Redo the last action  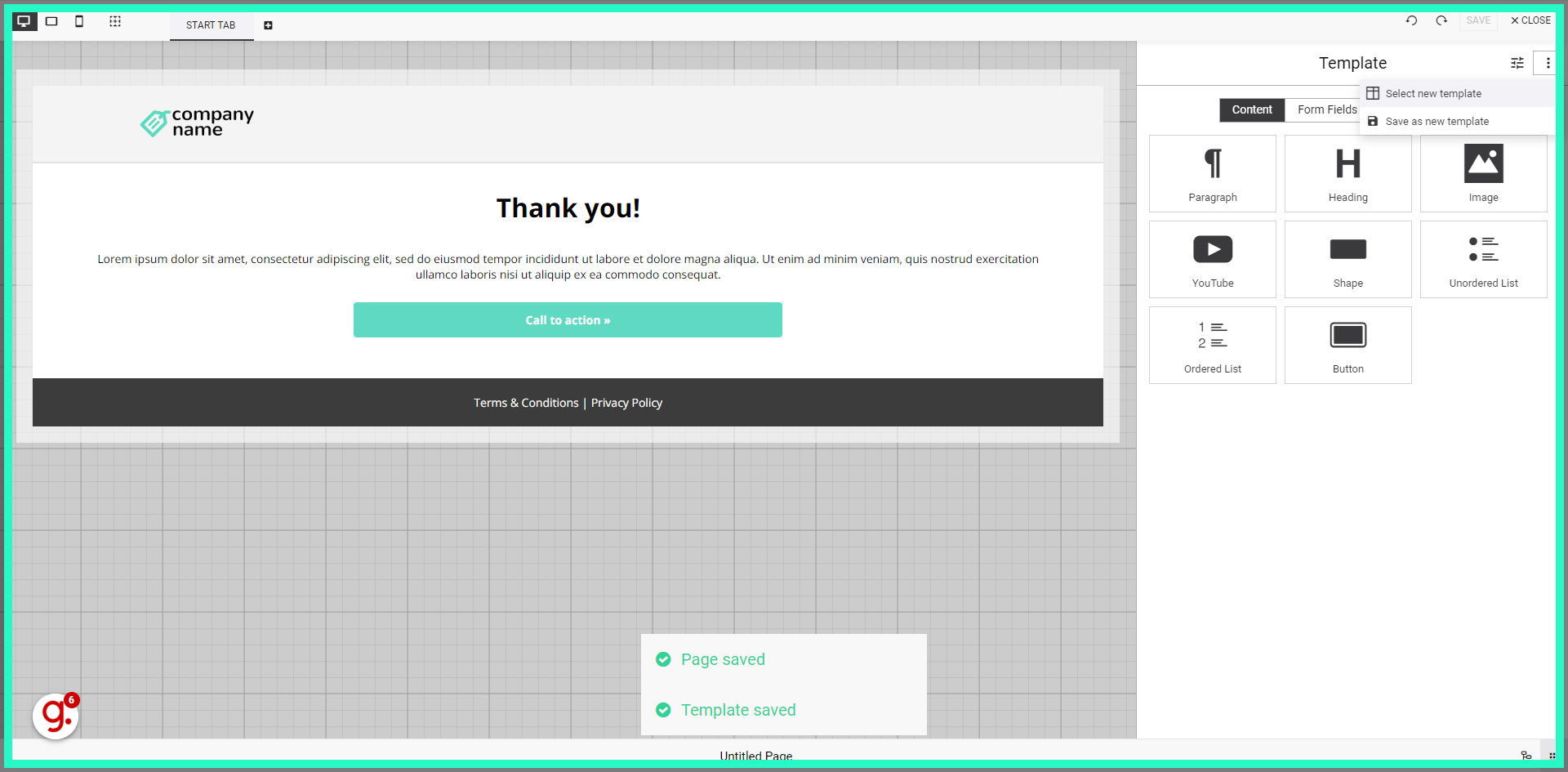(1441, 20)
